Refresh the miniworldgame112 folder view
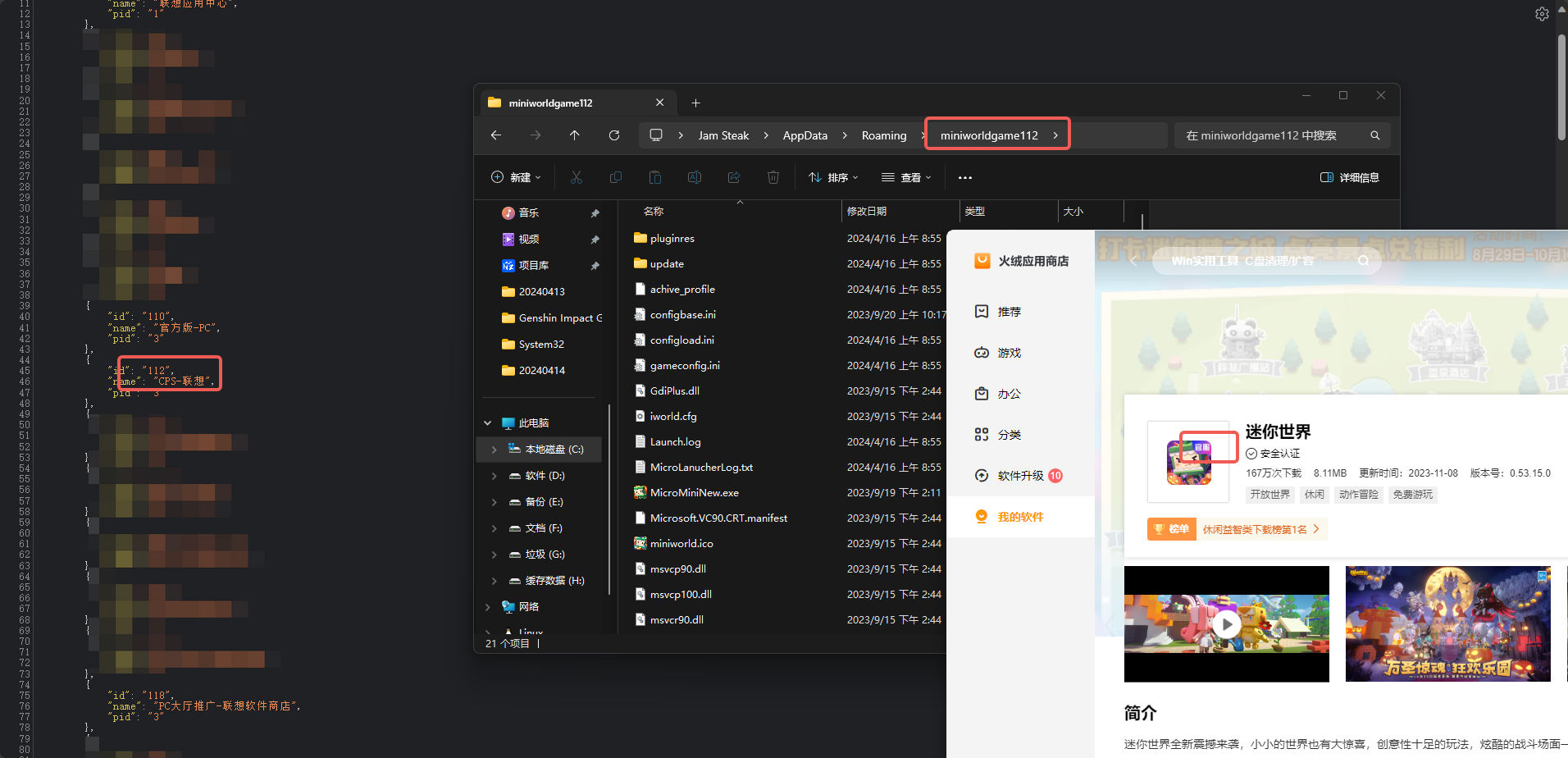Viewport: 1568px width, 758px height. pos(614,135)
